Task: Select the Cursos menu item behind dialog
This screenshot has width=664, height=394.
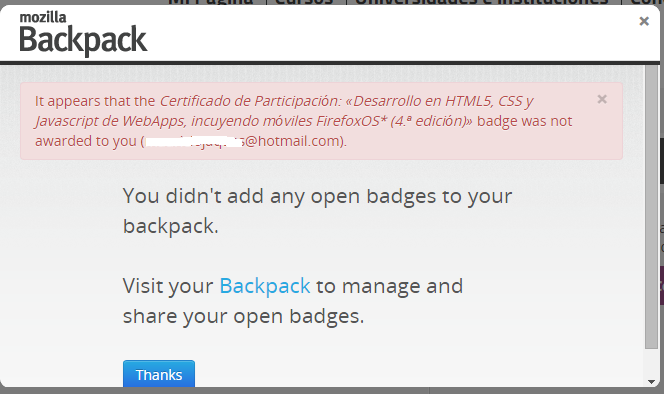Action: tap(305, 2)
